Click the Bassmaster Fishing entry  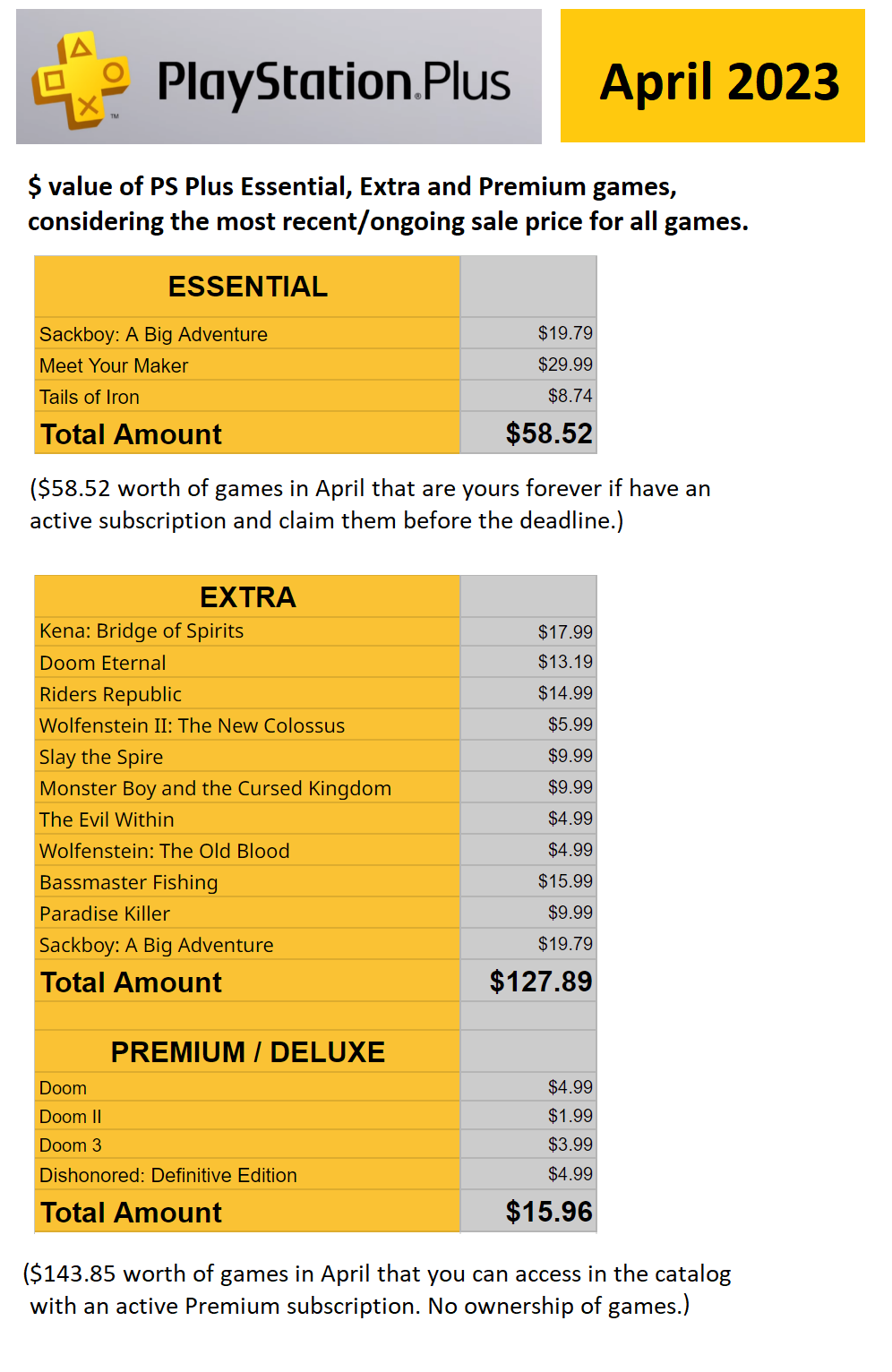(x=129, y=882)
